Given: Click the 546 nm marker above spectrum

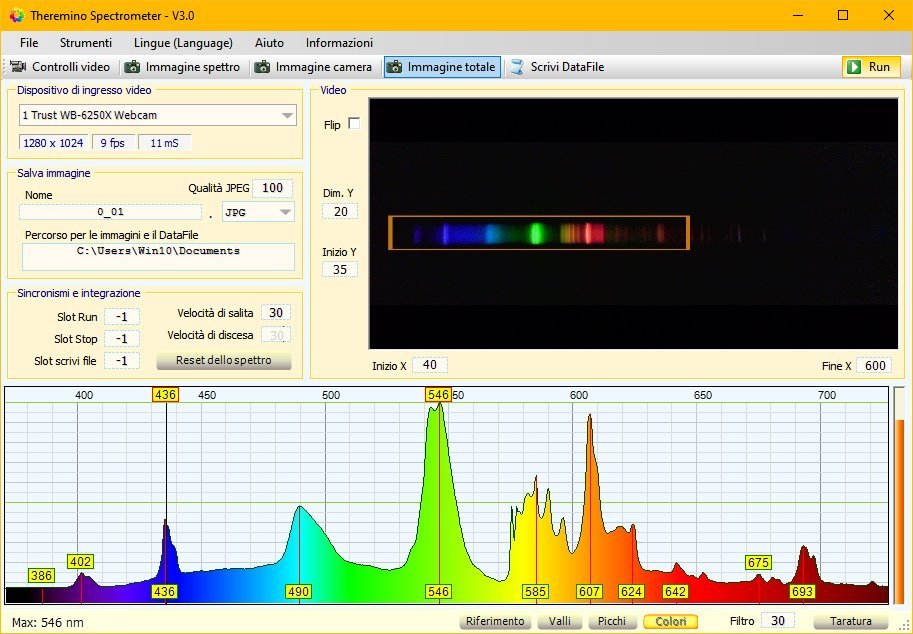Looking at the screenshot, I should [x=438, y=395].
